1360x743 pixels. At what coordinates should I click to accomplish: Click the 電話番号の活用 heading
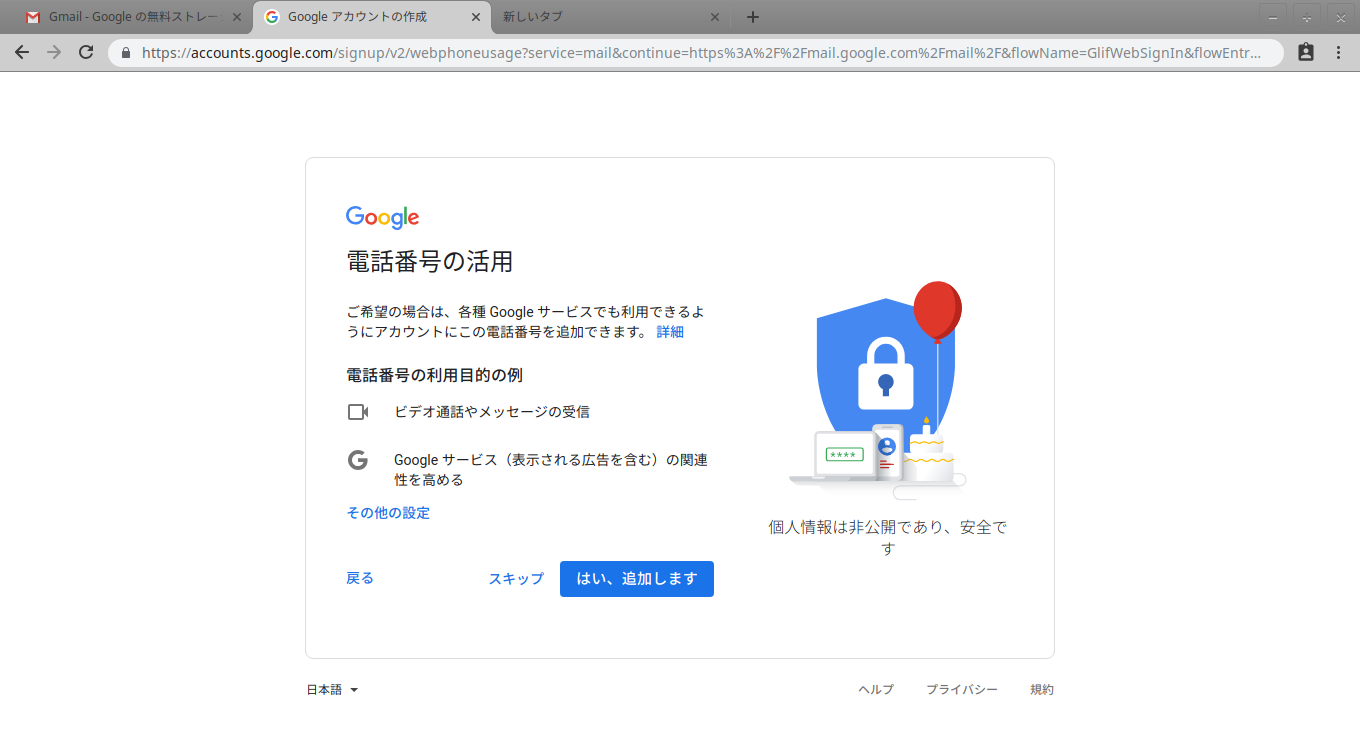coord(430,262)
